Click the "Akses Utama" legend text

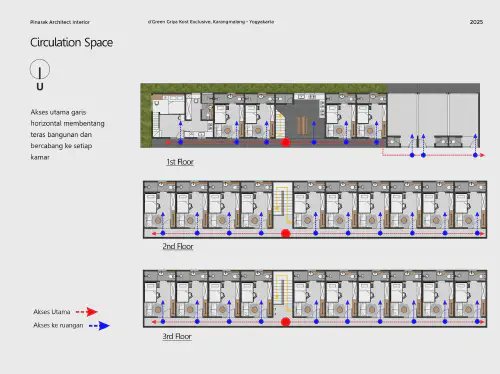click(x=52, y=312)
